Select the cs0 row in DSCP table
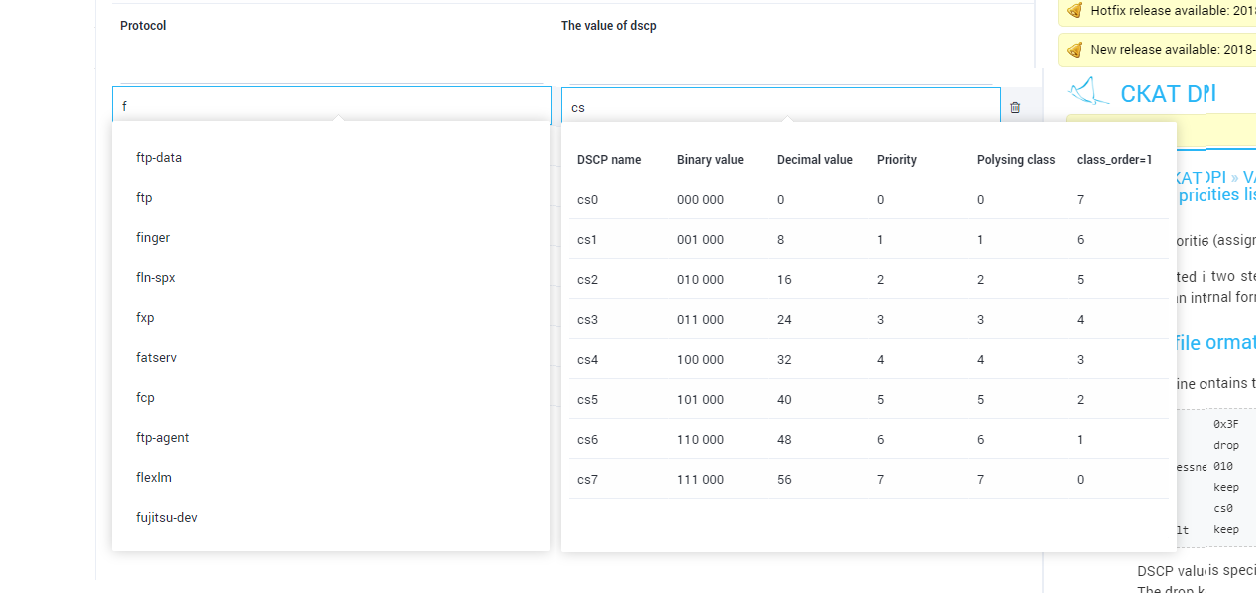The width and height of the screenshot is (1256, 594). (x=868, y=200)
